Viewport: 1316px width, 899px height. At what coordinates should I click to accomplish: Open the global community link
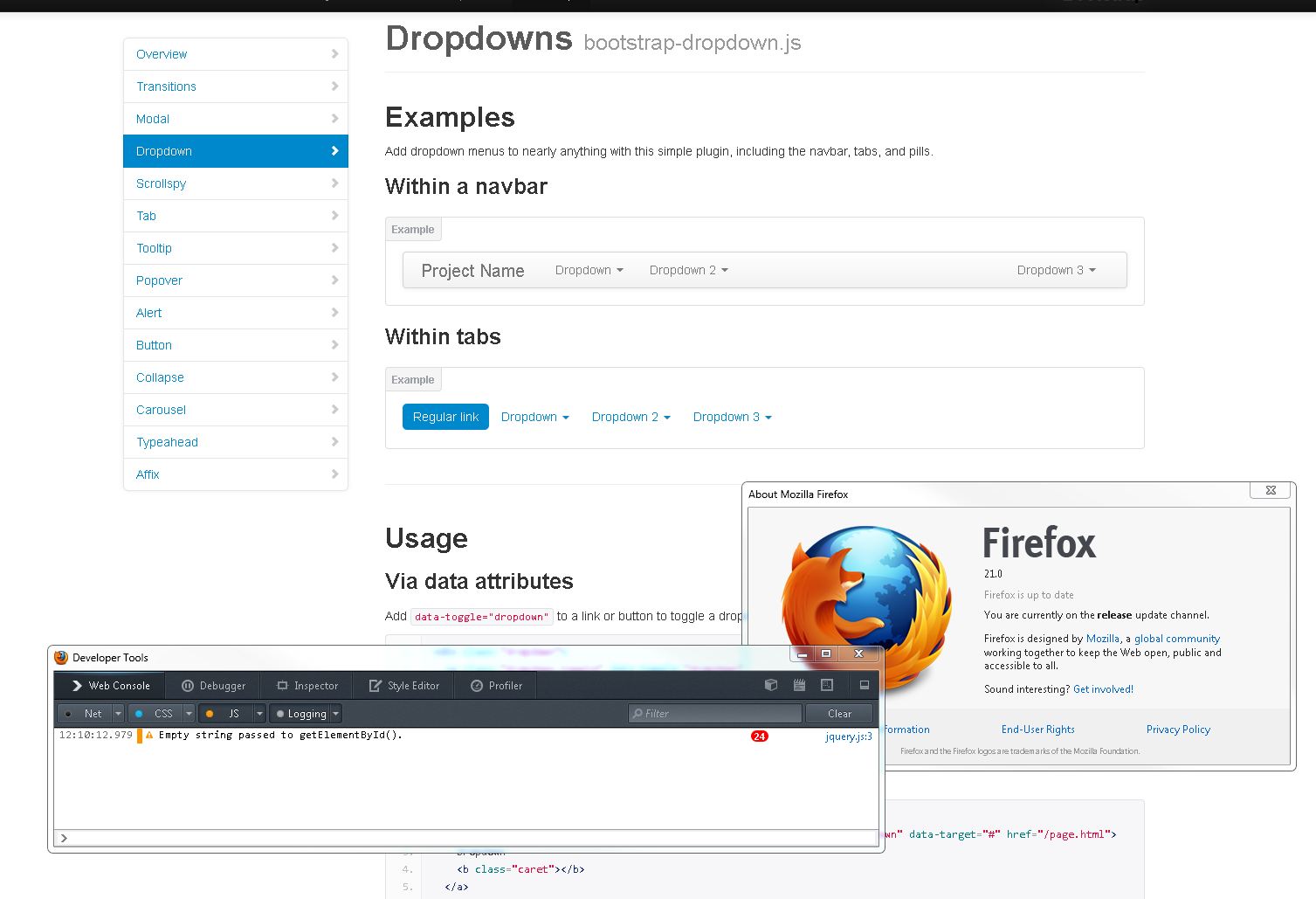1177,639
